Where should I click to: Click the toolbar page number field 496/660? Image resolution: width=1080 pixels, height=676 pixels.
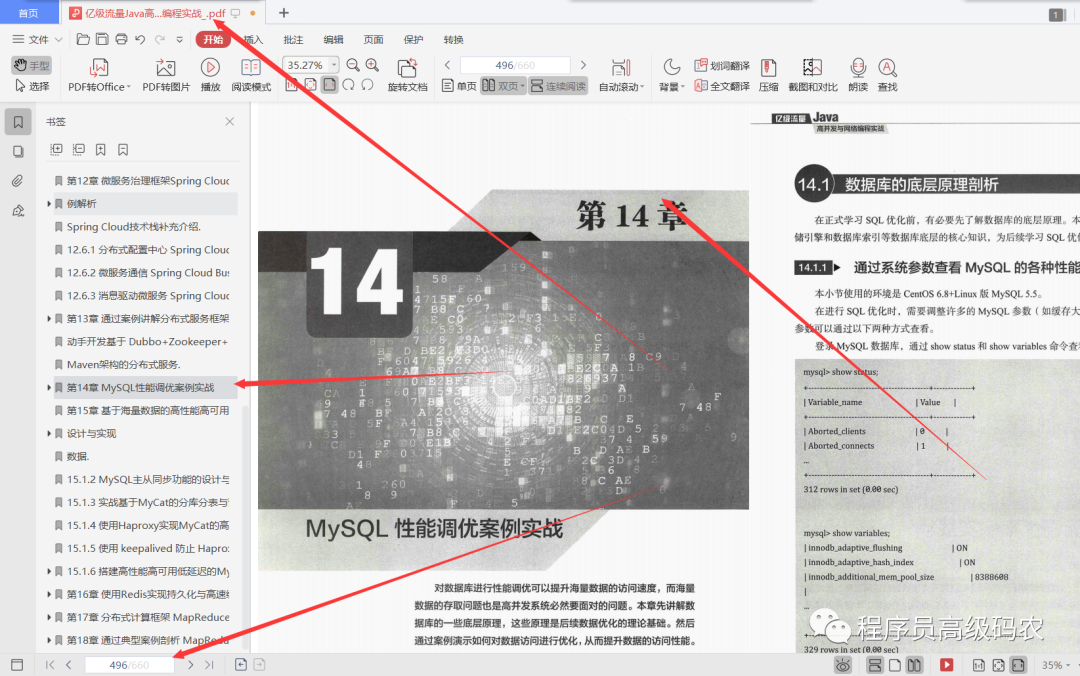(x=515, y=65)
